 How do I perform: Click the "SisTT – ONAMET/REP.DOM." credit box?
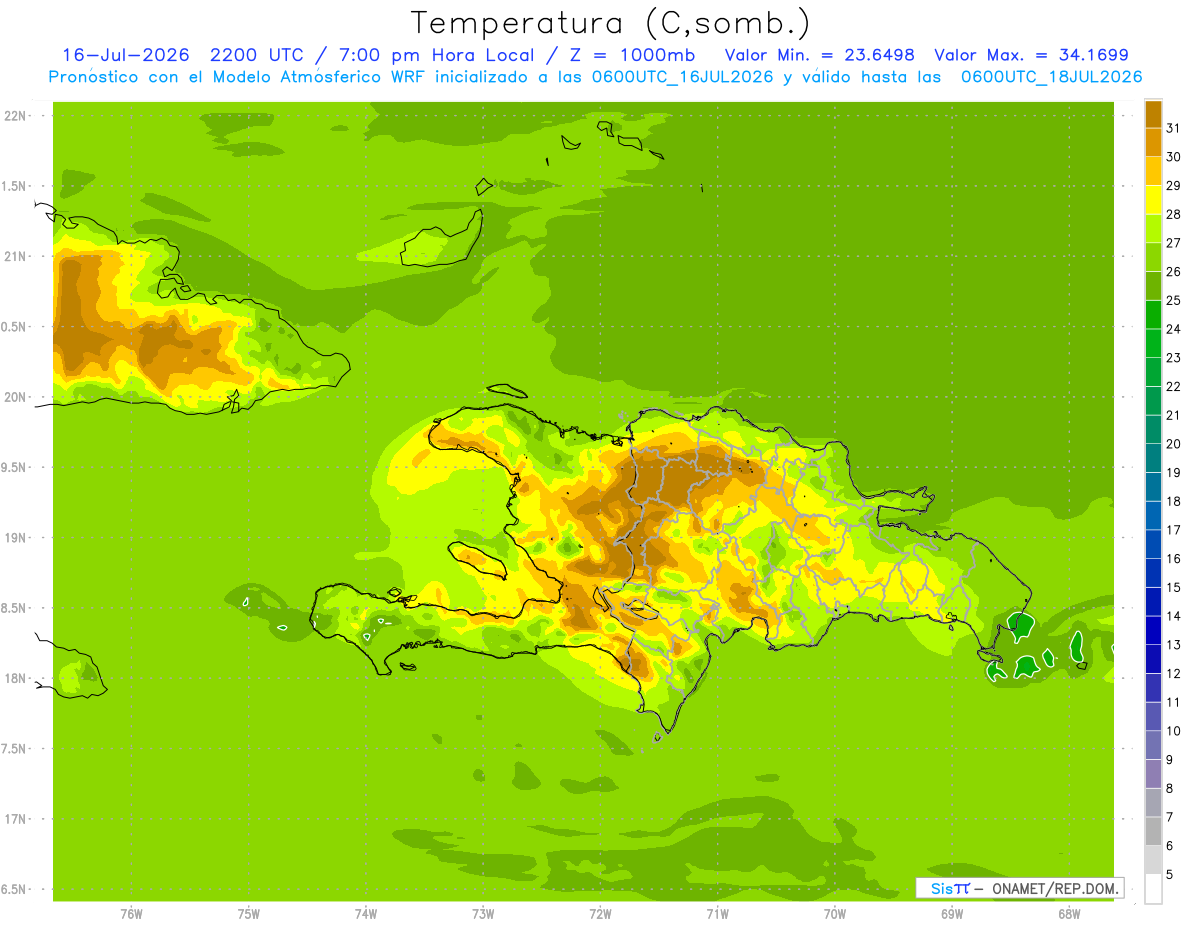click(1020, 888)
